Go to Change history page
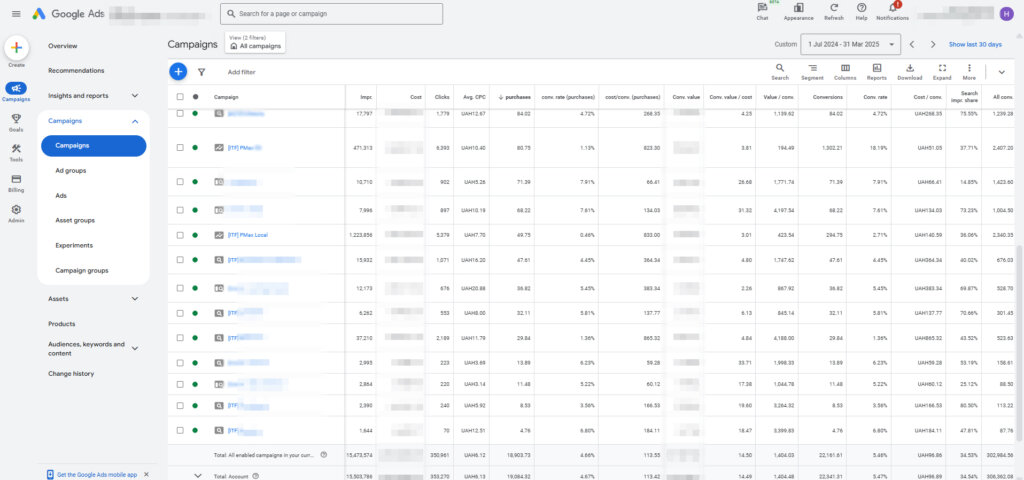The height and width of the screenshot is (480, 1024). click(71, 373)
